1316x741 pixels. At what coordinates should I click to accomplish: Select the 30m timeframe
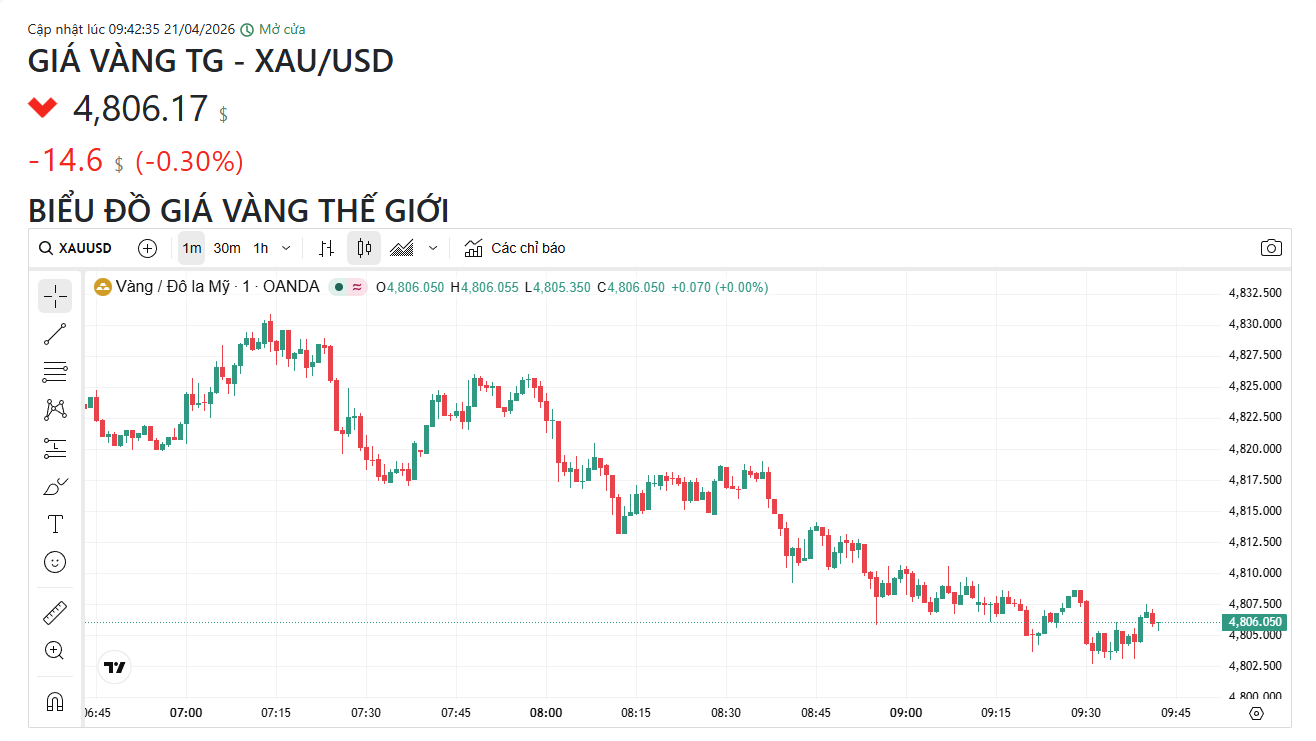pos(227,248)
